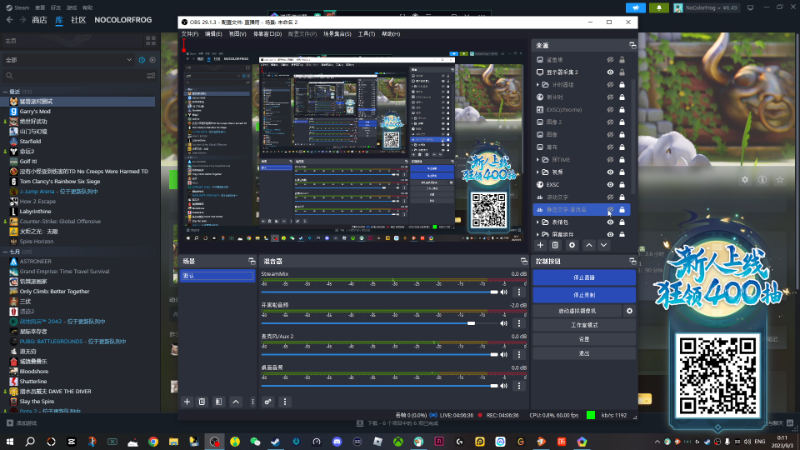Viewport: 800px width, 450px height.
Task: Click virtual camera settings gear icon
Action: (629, 311)
